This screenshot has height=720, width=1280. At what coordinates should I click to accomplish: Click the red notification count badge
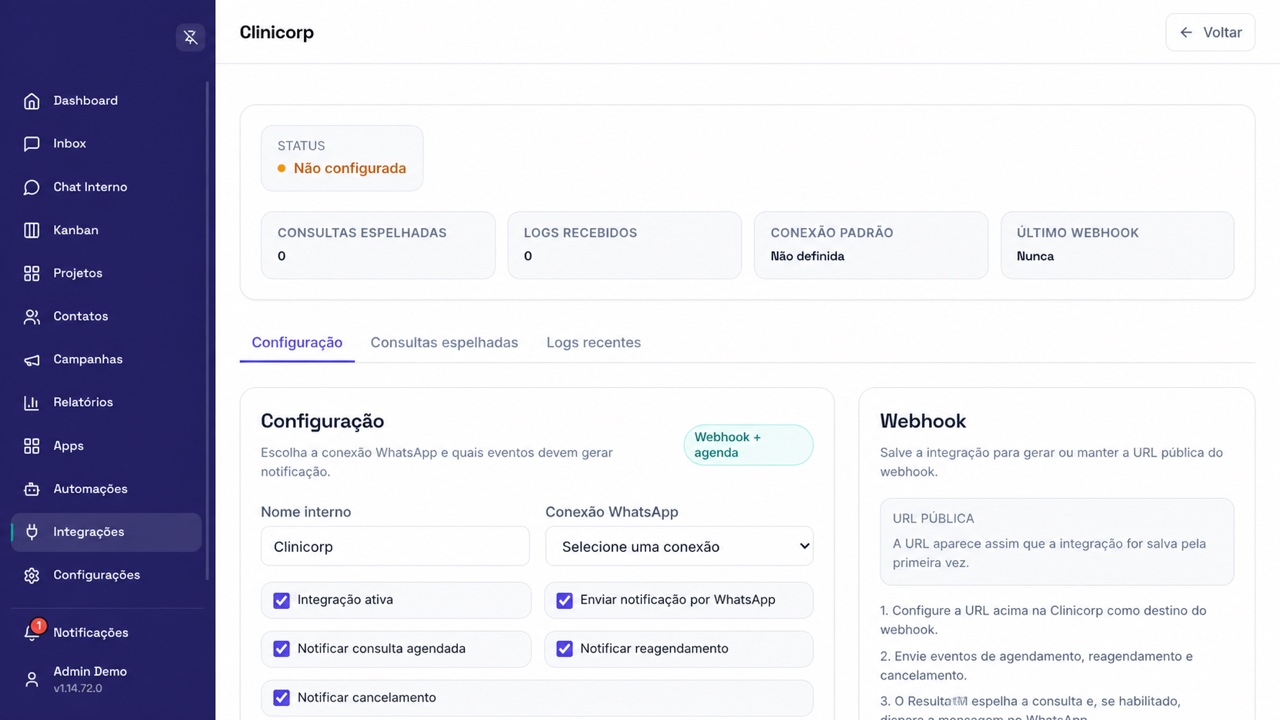coord(38,626)
